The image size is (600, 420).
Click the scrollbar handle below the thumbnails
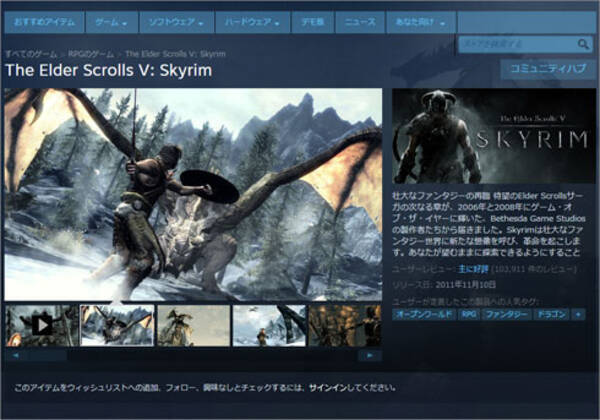point(47,355)
